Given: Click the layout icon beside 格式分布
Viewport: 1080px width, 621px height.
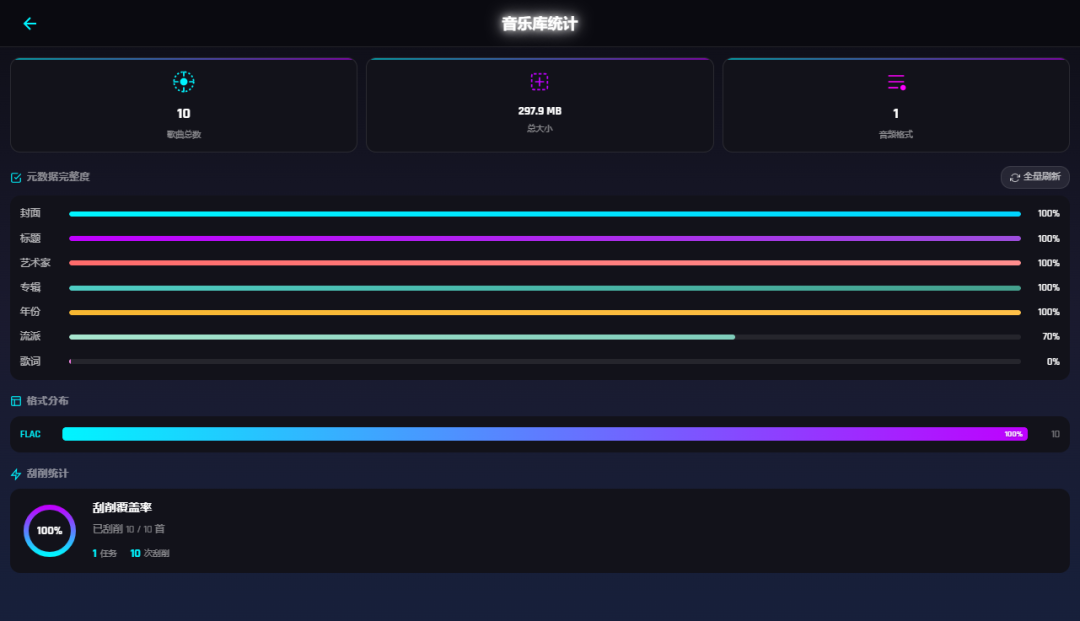Looking at the screenshot, I should tap(16, 401).
